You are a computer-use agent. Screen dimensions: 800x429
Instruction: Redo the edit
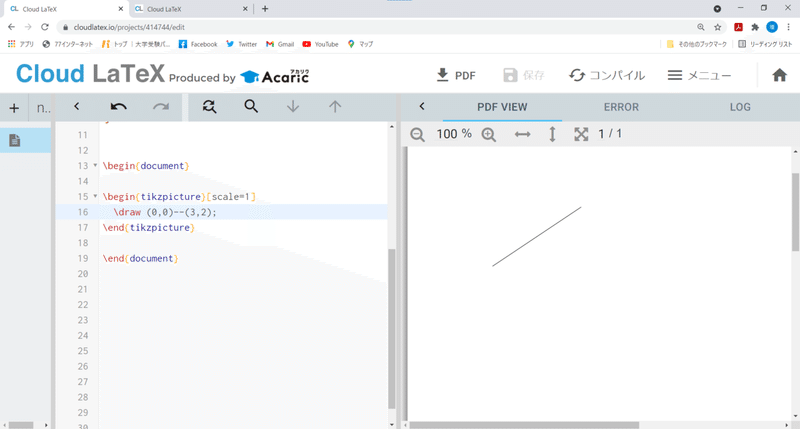coord(161,107)
